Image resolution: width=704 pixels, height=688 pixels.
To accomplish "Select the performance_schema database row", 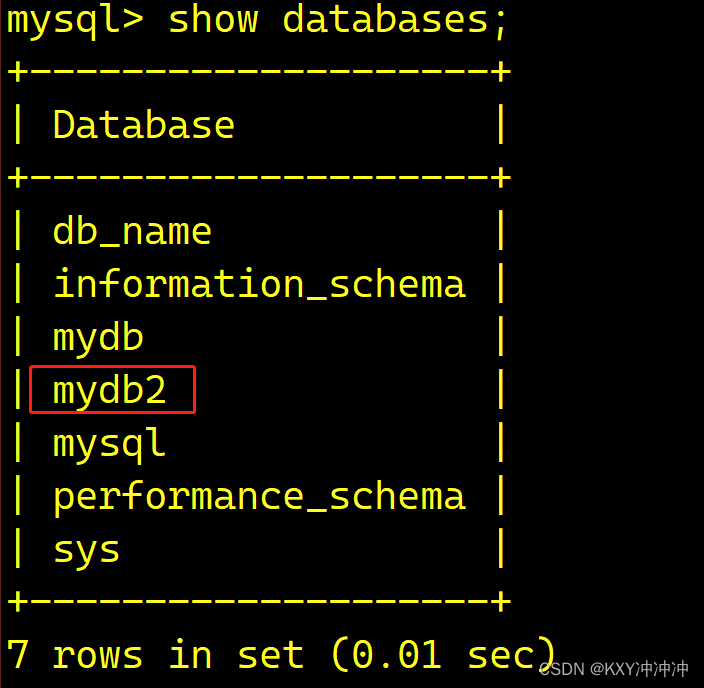I will coord(259,497).
